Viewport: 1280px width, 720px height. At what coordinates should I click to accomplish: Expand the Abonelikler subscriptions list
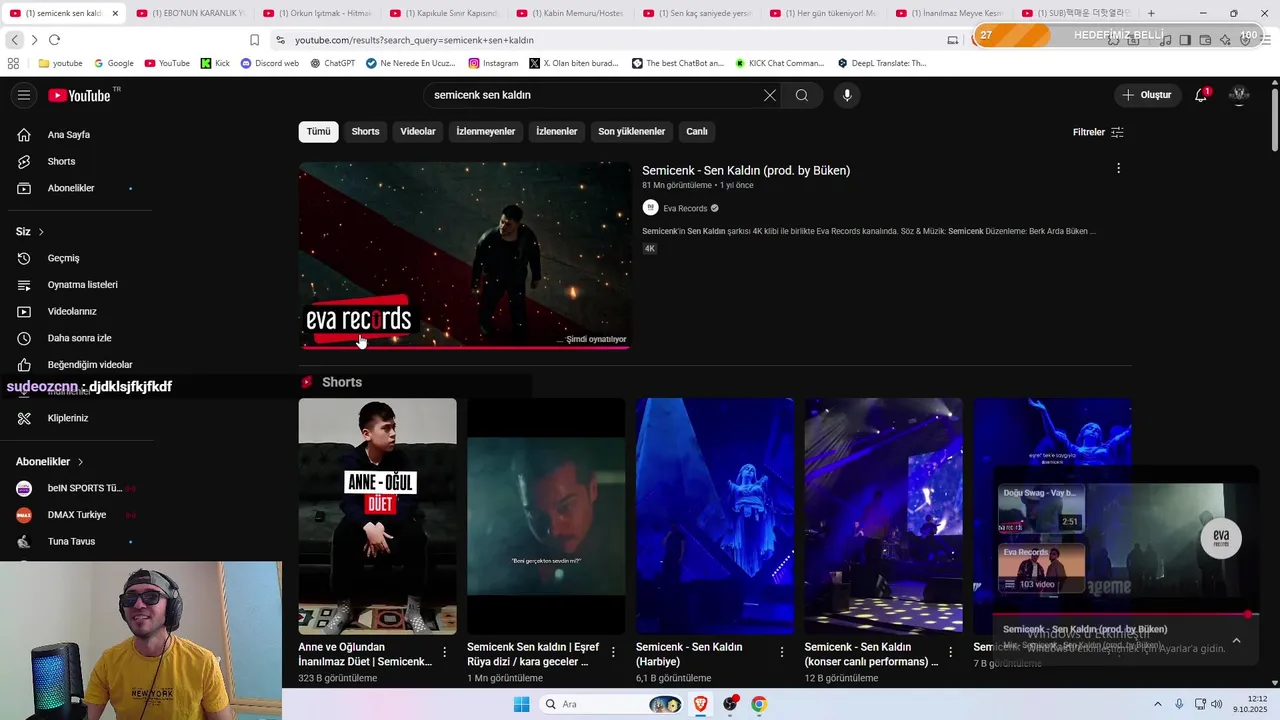tap(50, 461)
